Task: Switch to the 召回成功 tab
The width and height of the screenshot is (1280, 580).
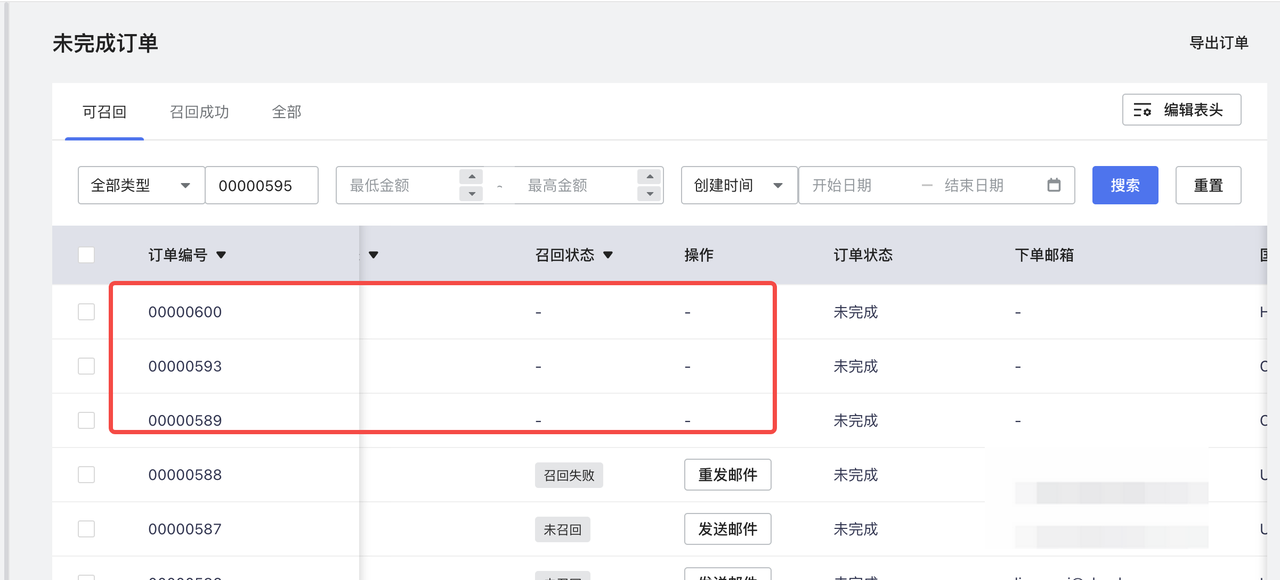Action: (199, 112)
